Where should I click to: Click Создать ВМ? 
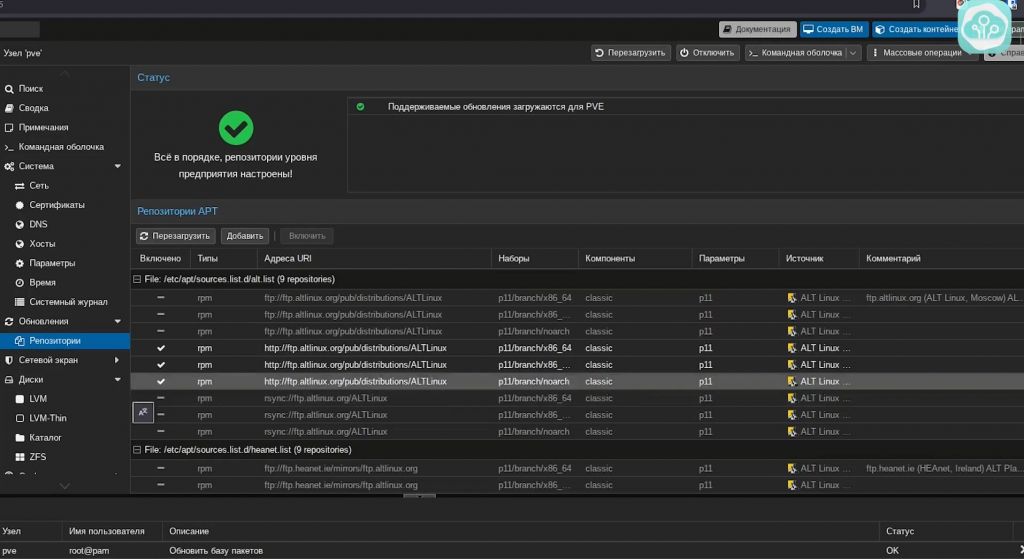pos(833,29)
